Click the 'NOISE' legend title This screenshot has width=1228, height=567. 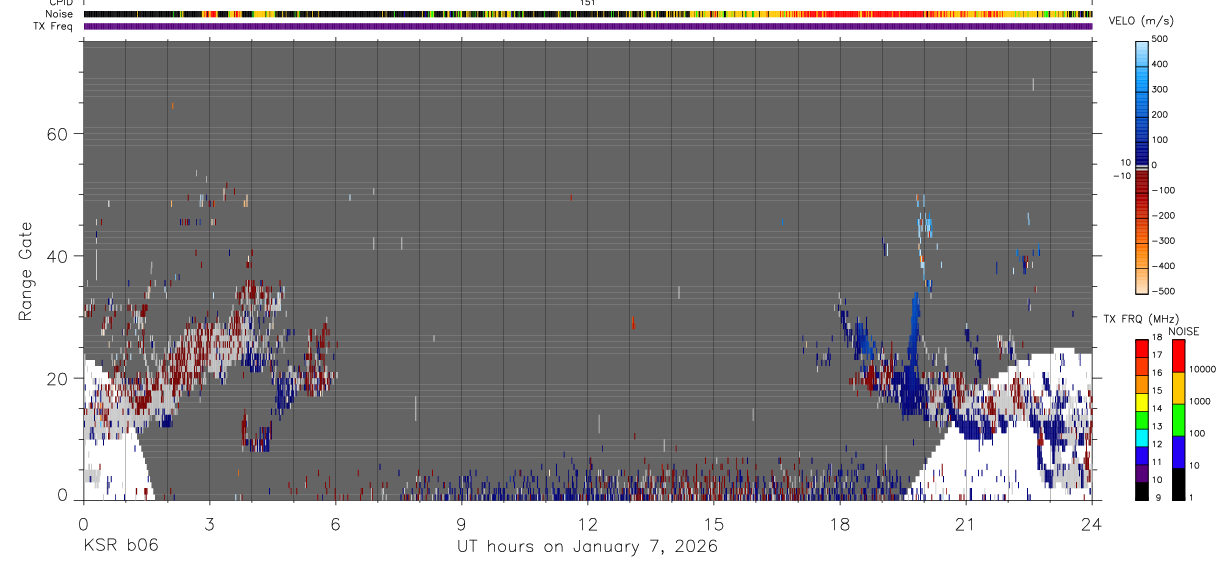[1183, 330]
